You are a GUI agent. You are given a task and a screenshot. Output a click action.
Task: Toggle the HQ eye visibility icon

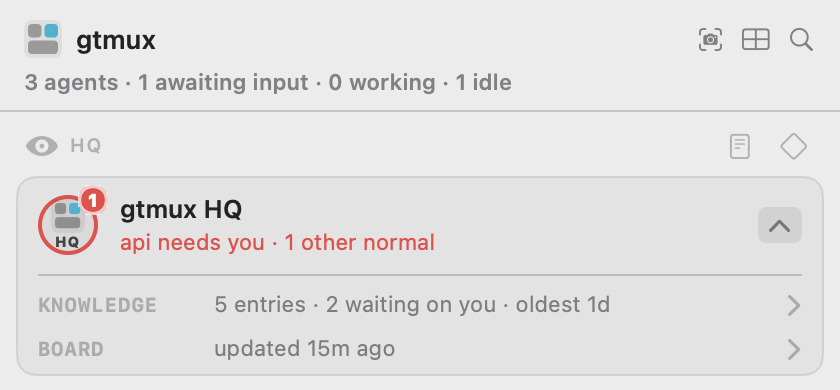click(42, 146)
